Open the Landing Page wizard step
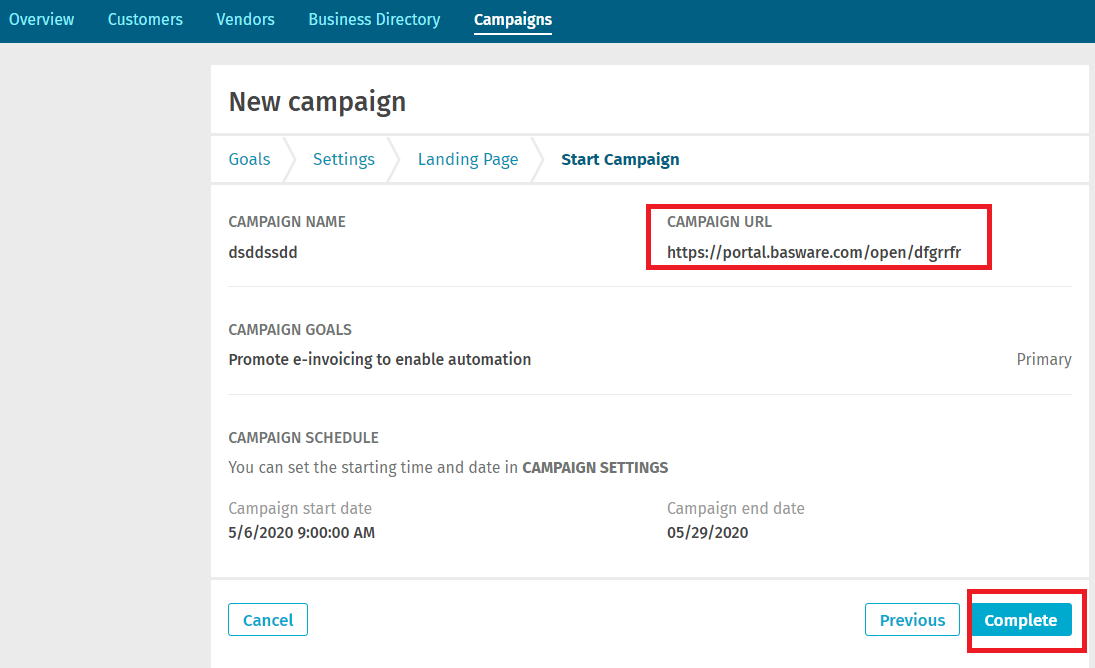 467,159
